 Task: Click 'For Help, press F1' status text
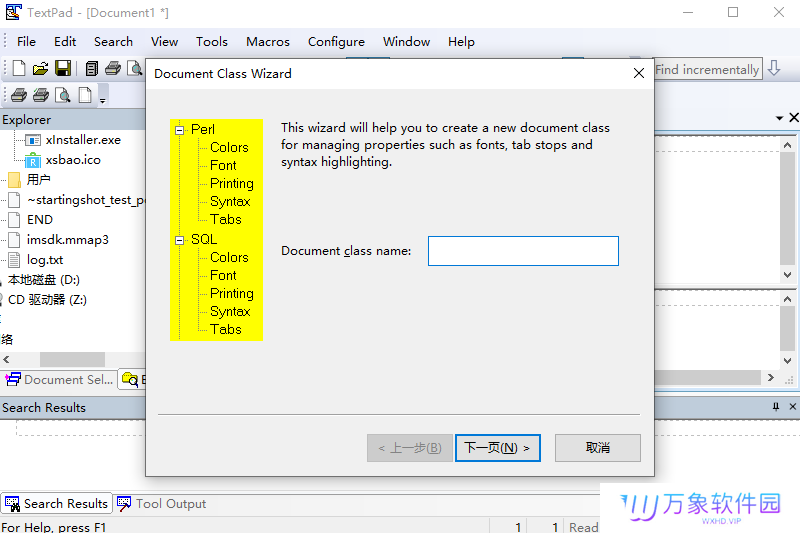coord(54,527)
